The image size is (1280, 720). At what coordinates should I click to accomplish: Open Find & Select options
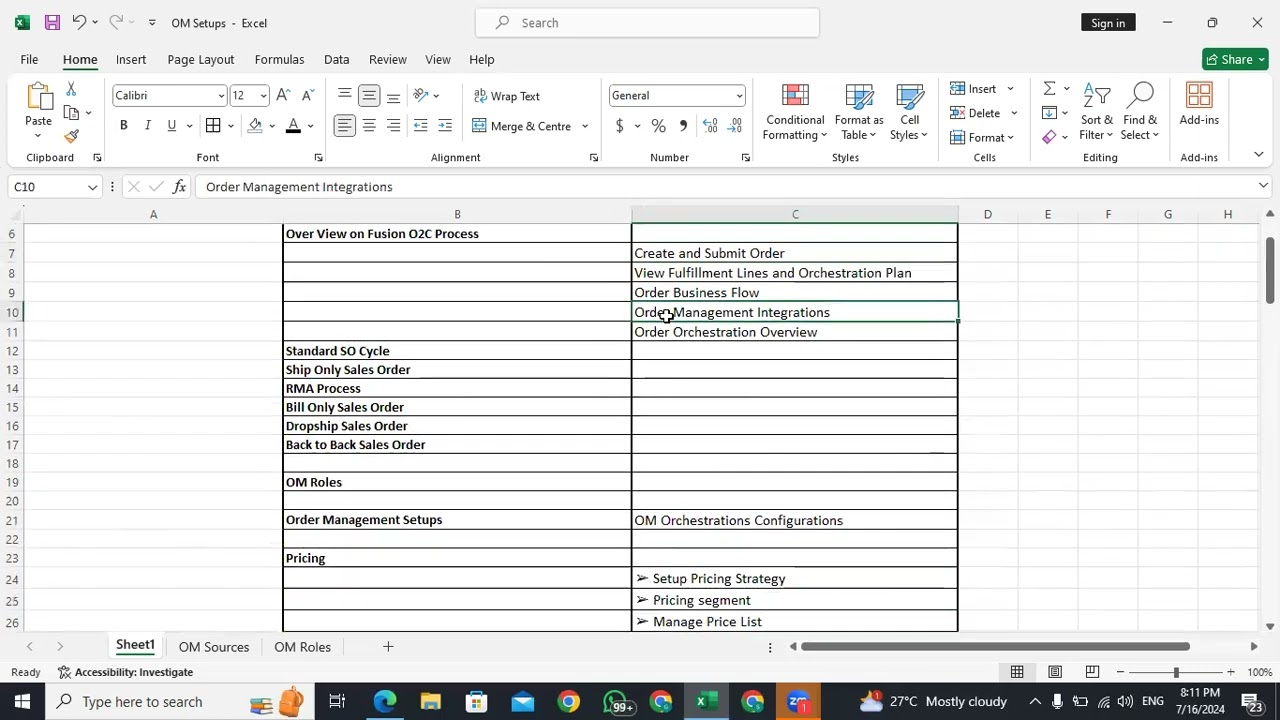click(x=1140, y=111)
